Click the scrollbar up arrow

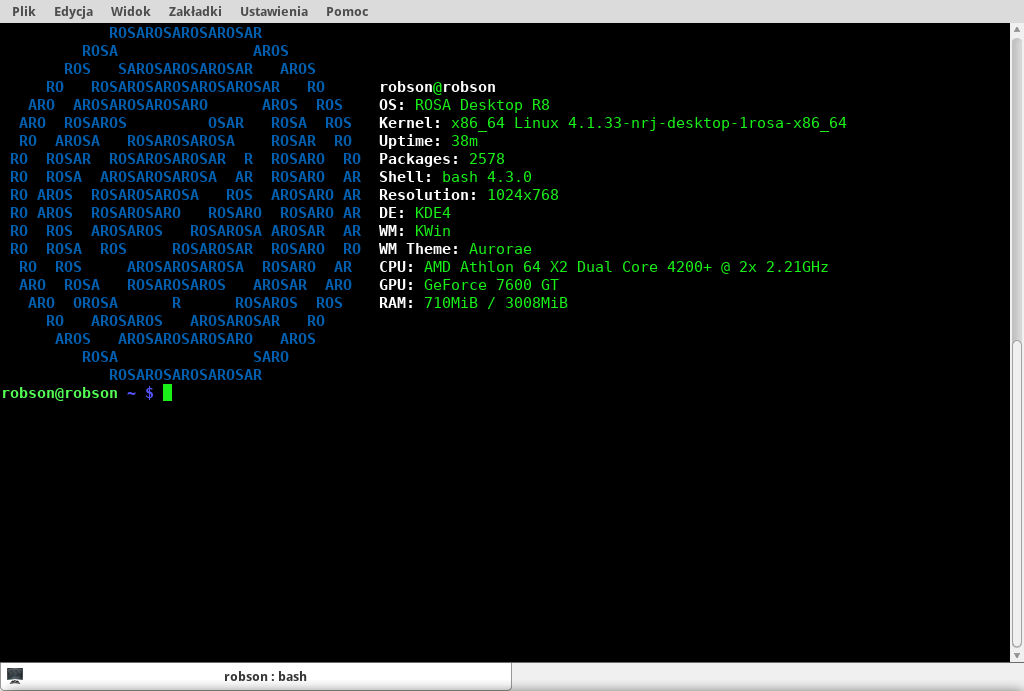click(1017, 29)
